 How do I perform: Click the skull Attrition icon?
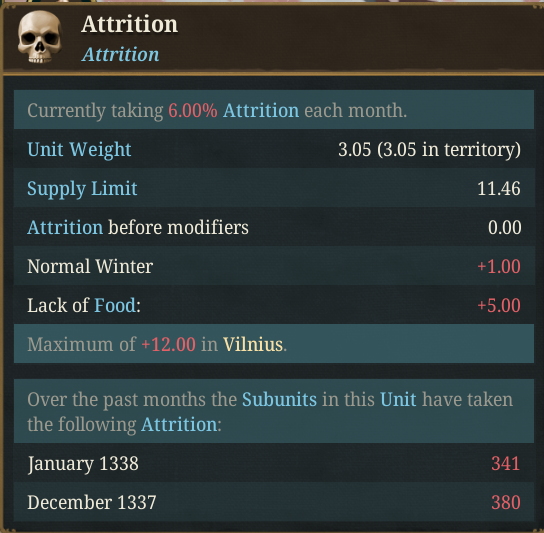click(x=39, y=37)
